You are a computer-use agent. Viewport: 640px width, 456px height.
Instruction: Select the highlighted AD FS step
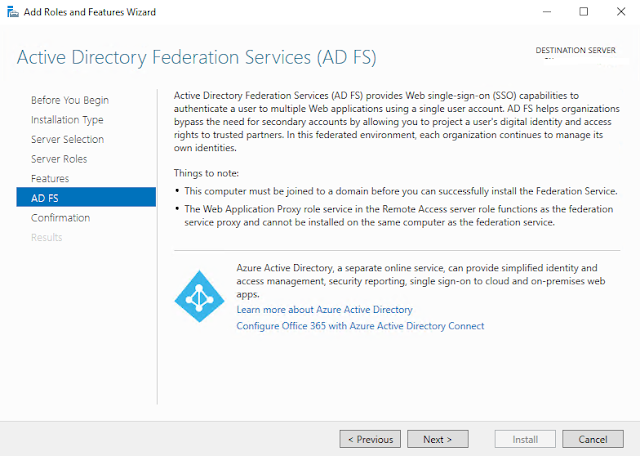[x=45, y=198]
